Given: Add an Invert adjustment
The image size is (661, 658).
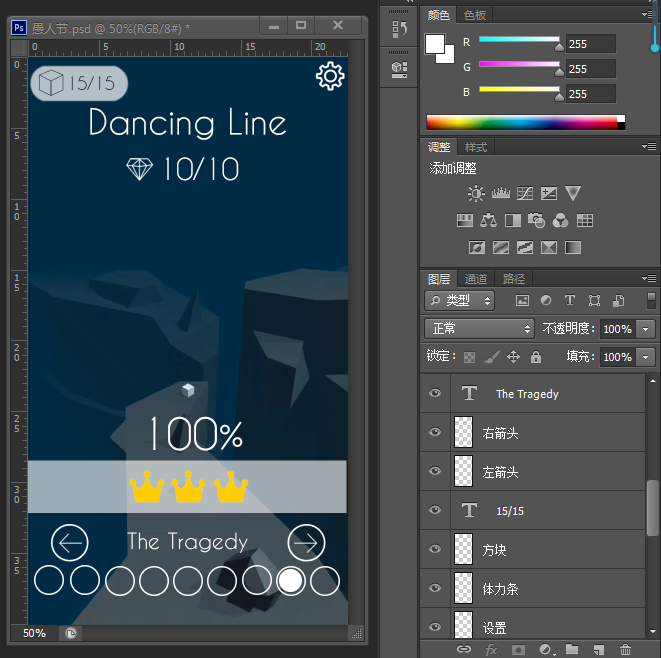Looking at the screenshot, I should [x=477, y=247].
